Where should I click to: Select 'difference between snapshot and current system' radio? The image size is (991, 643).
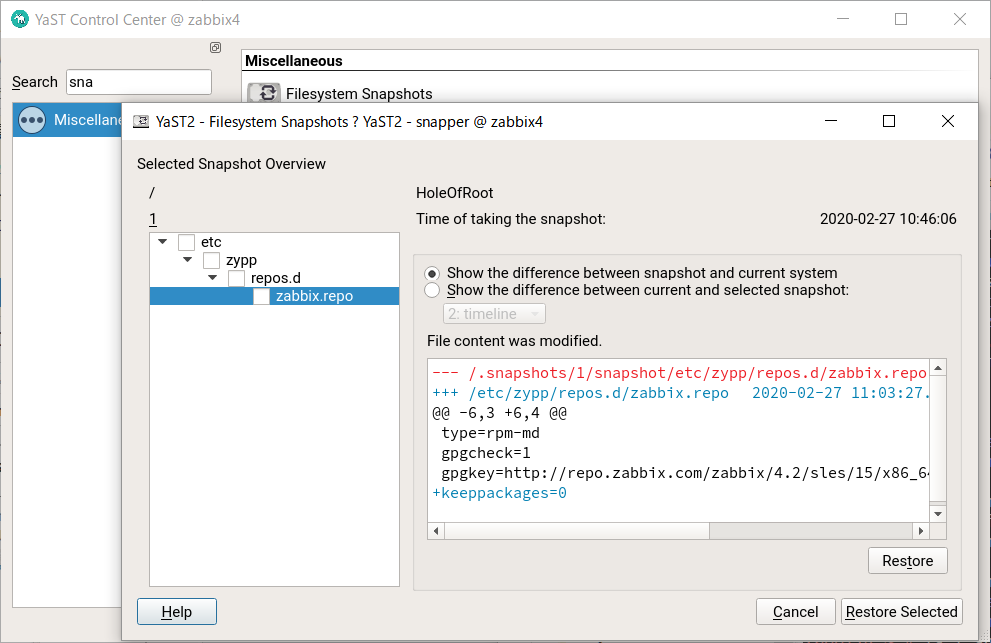coord(432,273)
